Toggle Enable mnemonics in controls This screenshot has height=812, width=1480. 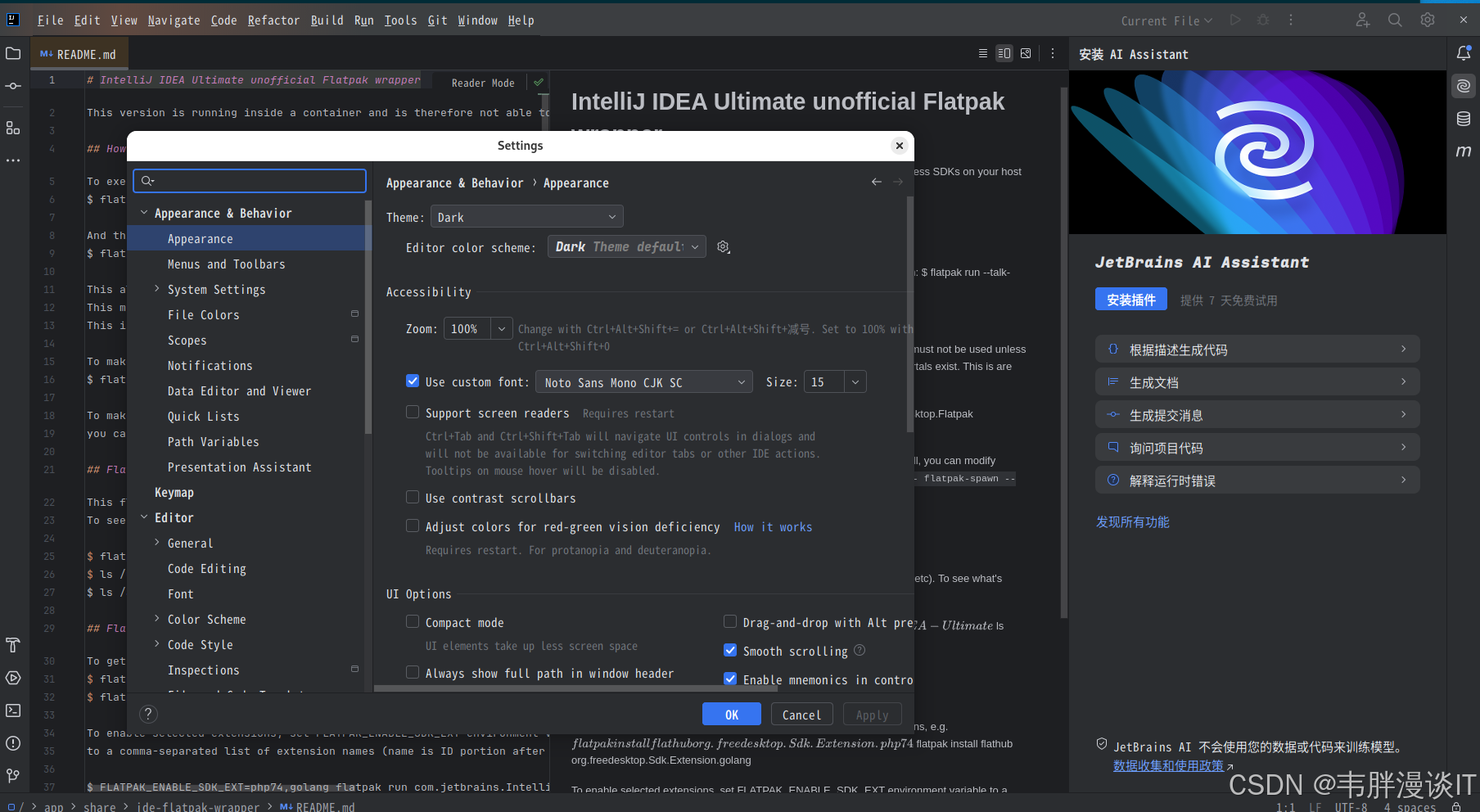click(x=730, y=679)
